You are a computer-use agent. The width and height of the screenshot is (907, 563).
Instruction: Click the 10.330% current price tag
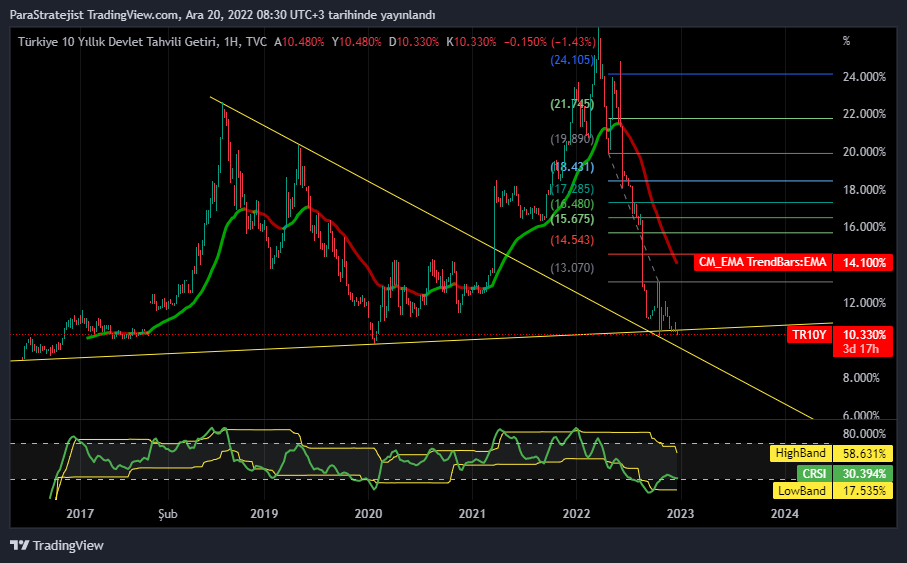click(864, 334)
